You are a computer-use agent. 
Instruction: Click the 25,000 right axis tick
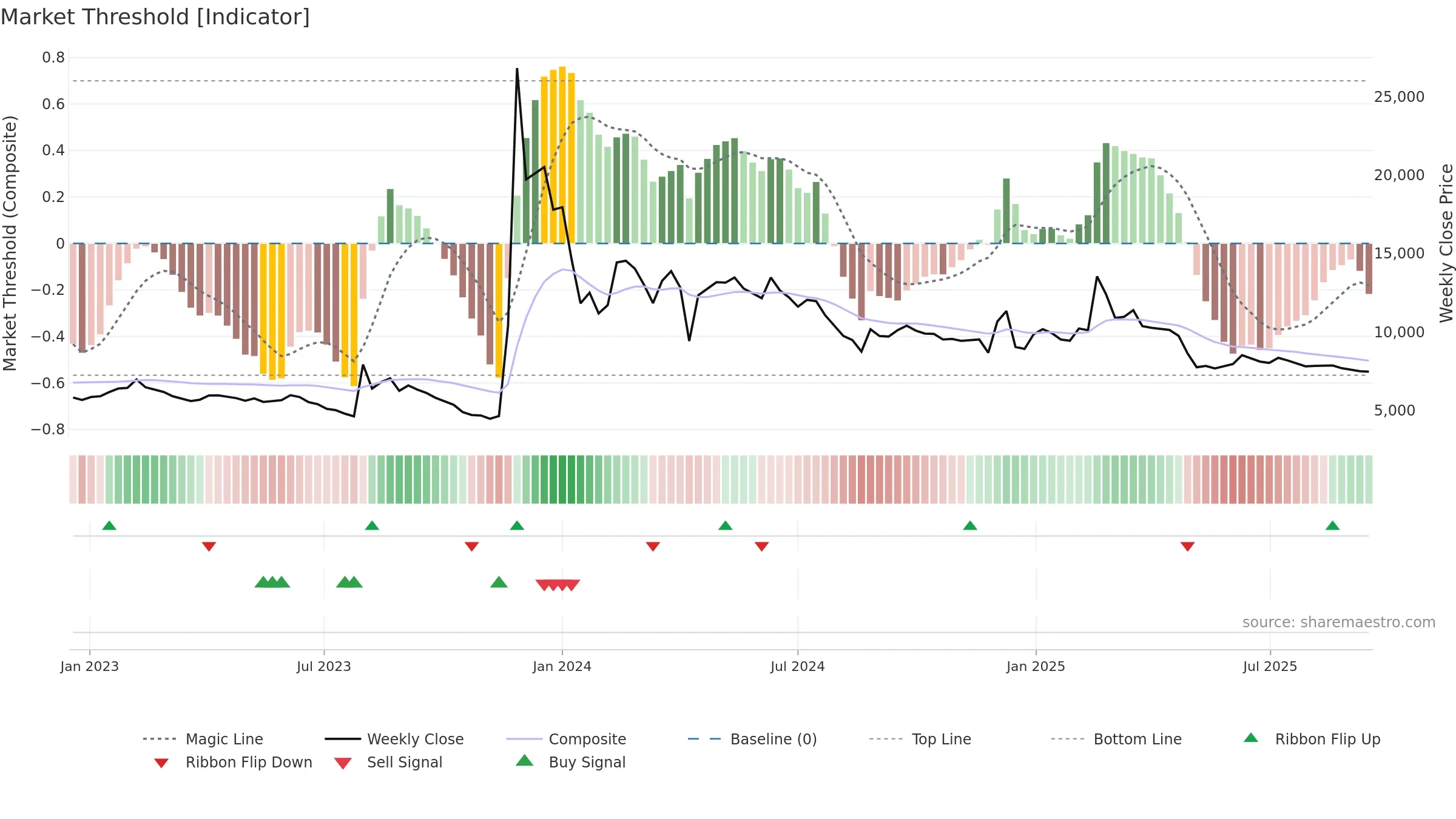pyautogui.click(x=1399, y=97)
